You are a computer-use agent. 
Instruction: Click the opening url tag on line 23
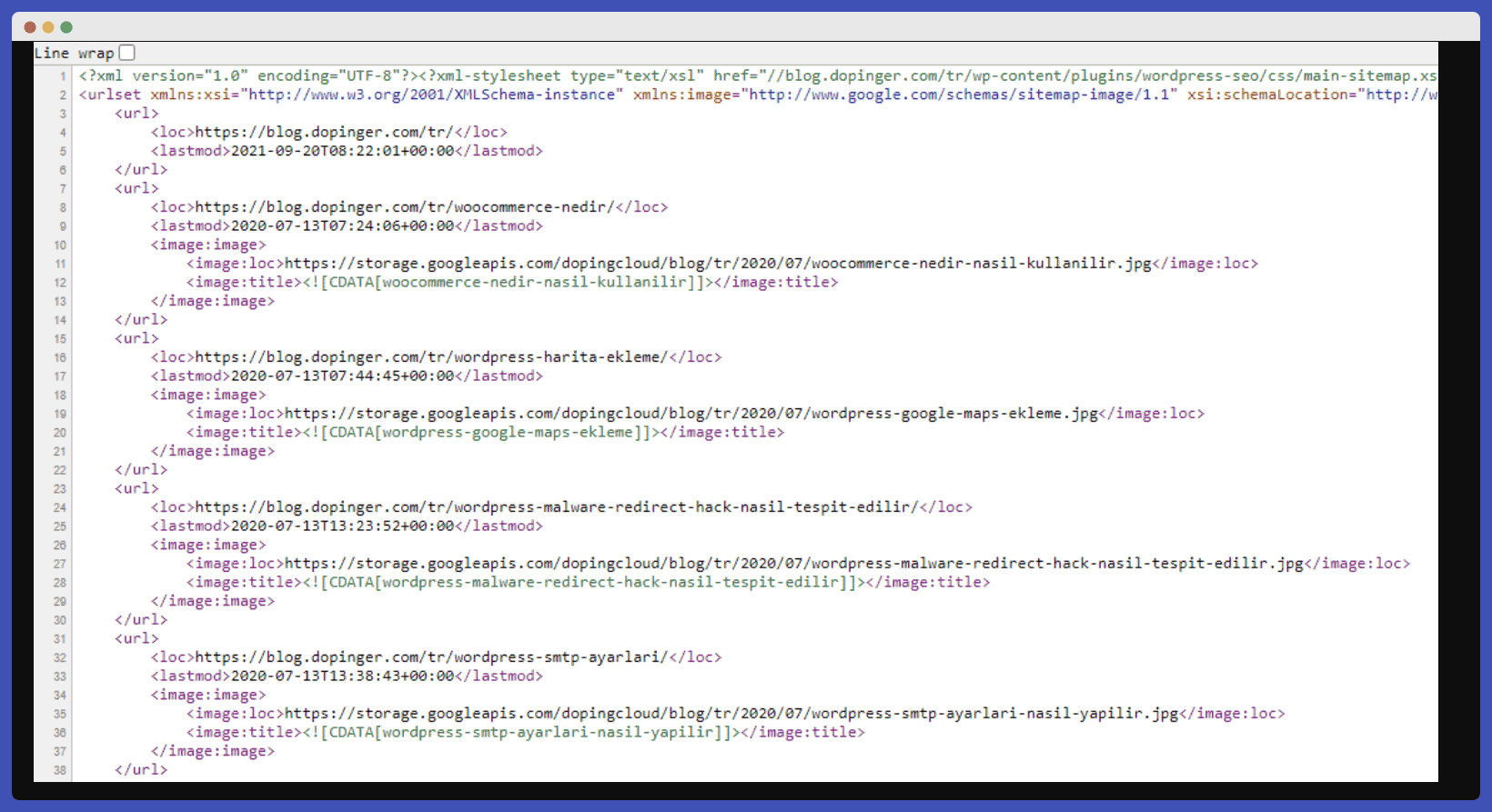136,488
